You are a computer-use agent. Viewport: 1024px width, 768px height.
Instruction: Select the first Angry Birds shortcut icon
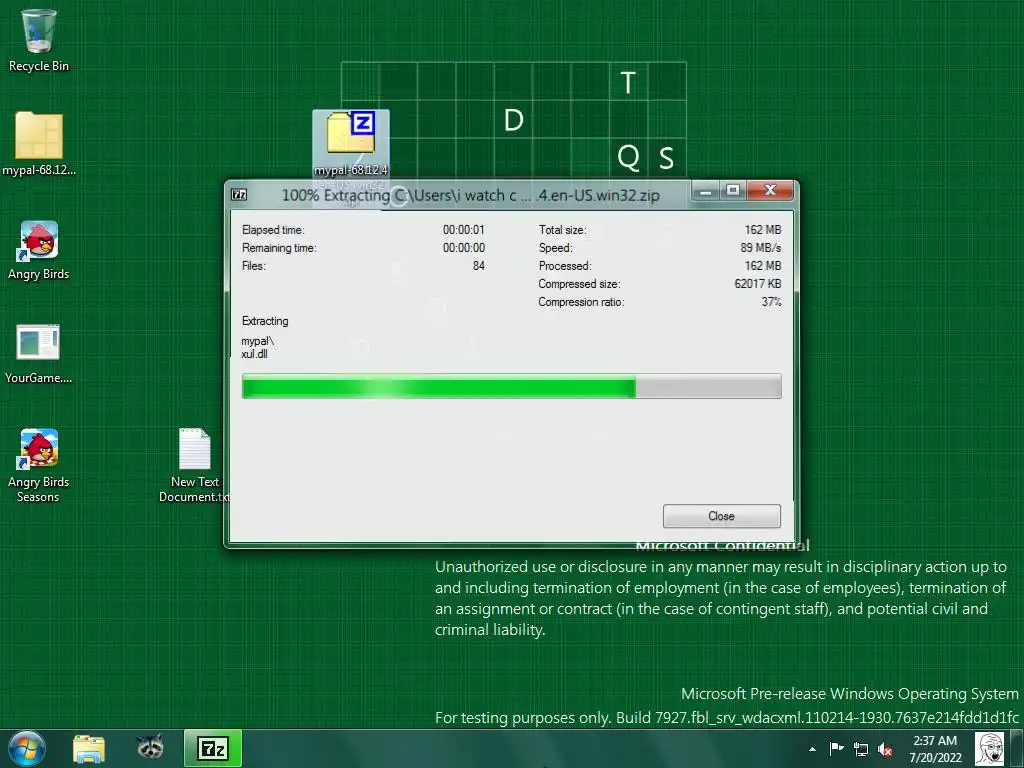(39, 249)
